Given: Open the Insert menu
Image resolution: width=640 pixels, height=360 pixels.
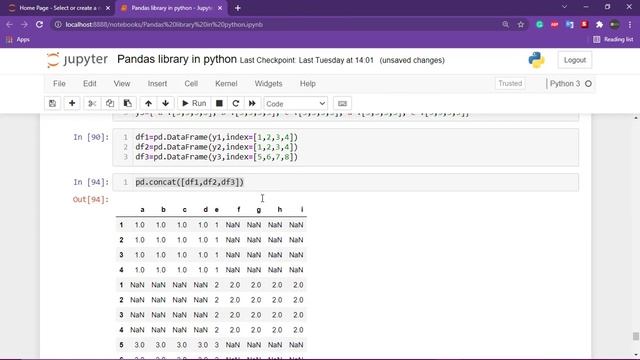Looking at the screenshot, I should [x=158, y=84].
